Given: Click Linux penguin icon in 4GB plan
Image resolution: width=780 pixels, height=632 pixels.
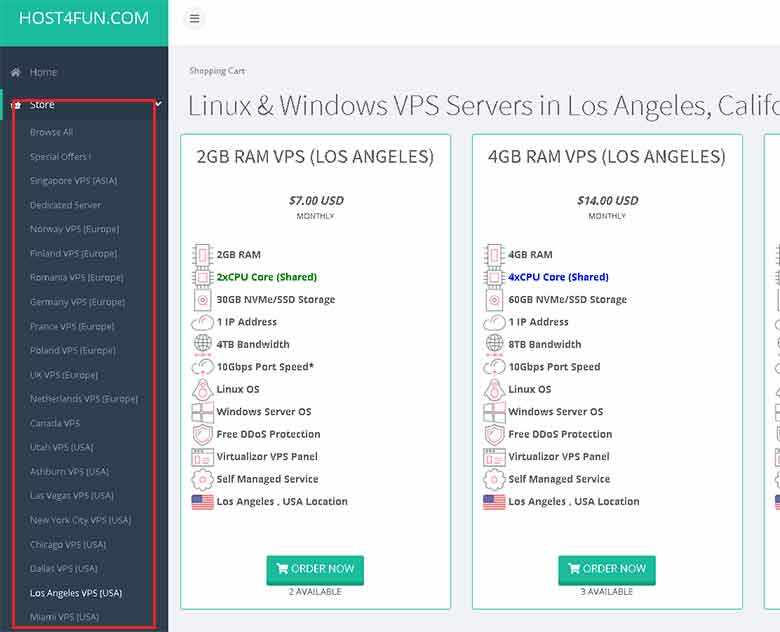Looking at the screenshot, I should coord(494,389).
